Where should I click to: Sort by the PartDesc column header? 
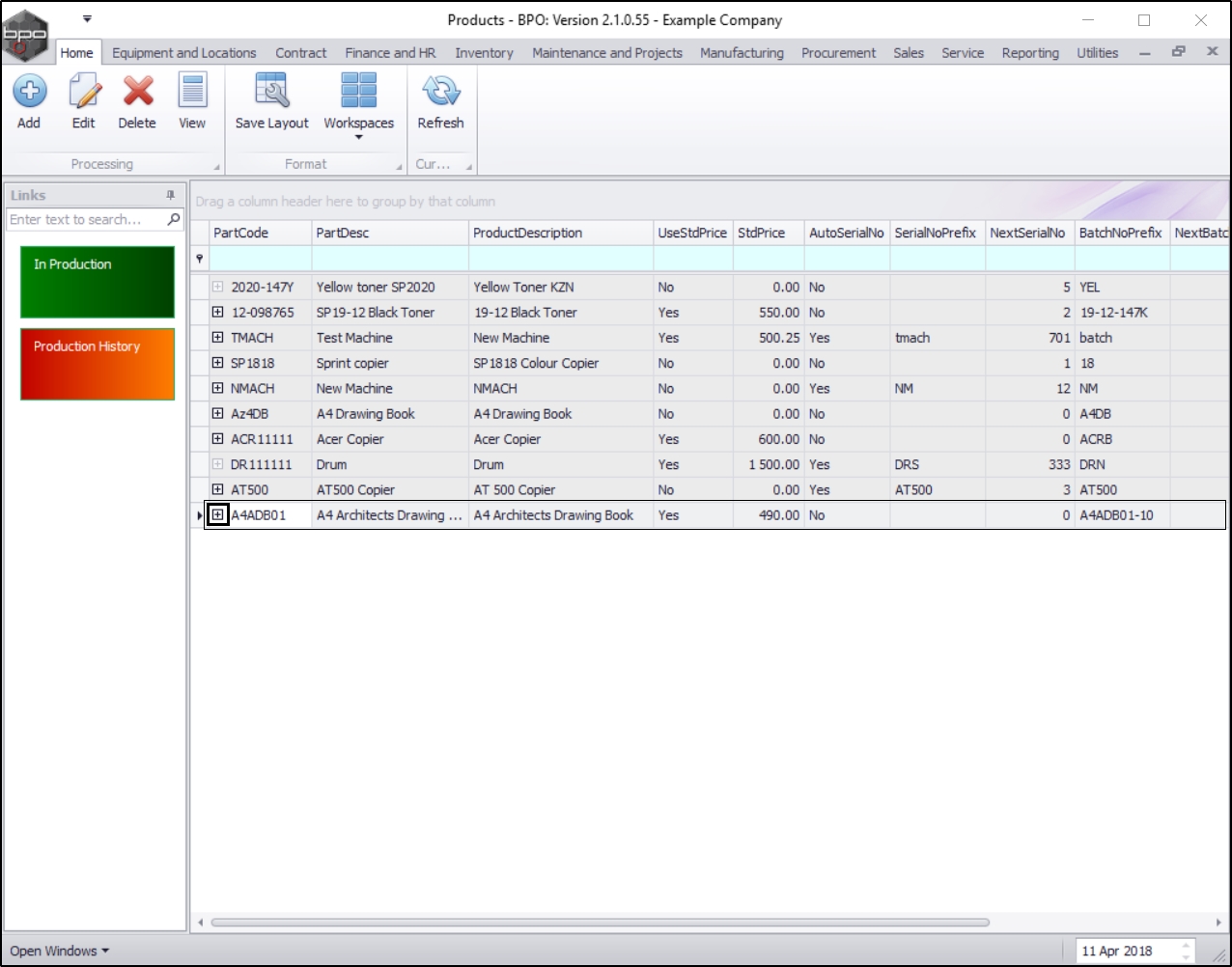[x=390, y=233]
